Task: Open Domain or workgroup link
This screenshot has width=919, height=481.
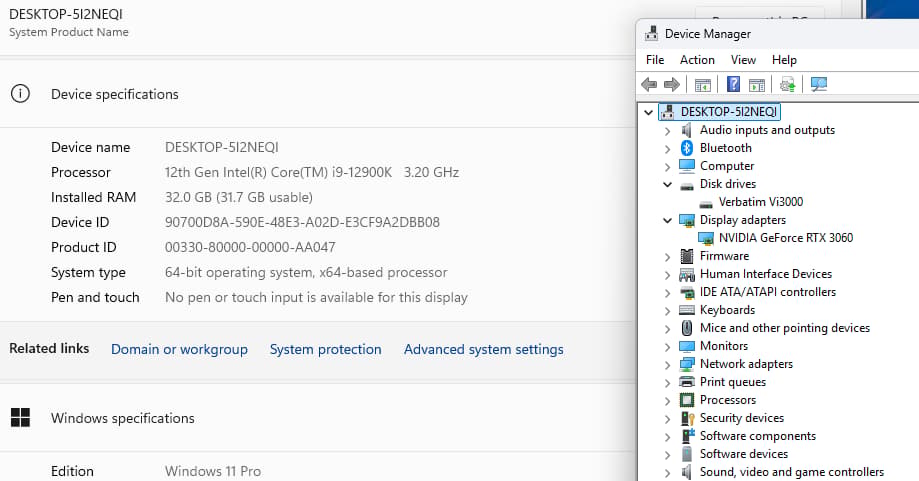Action: click(x=179, y=349)
